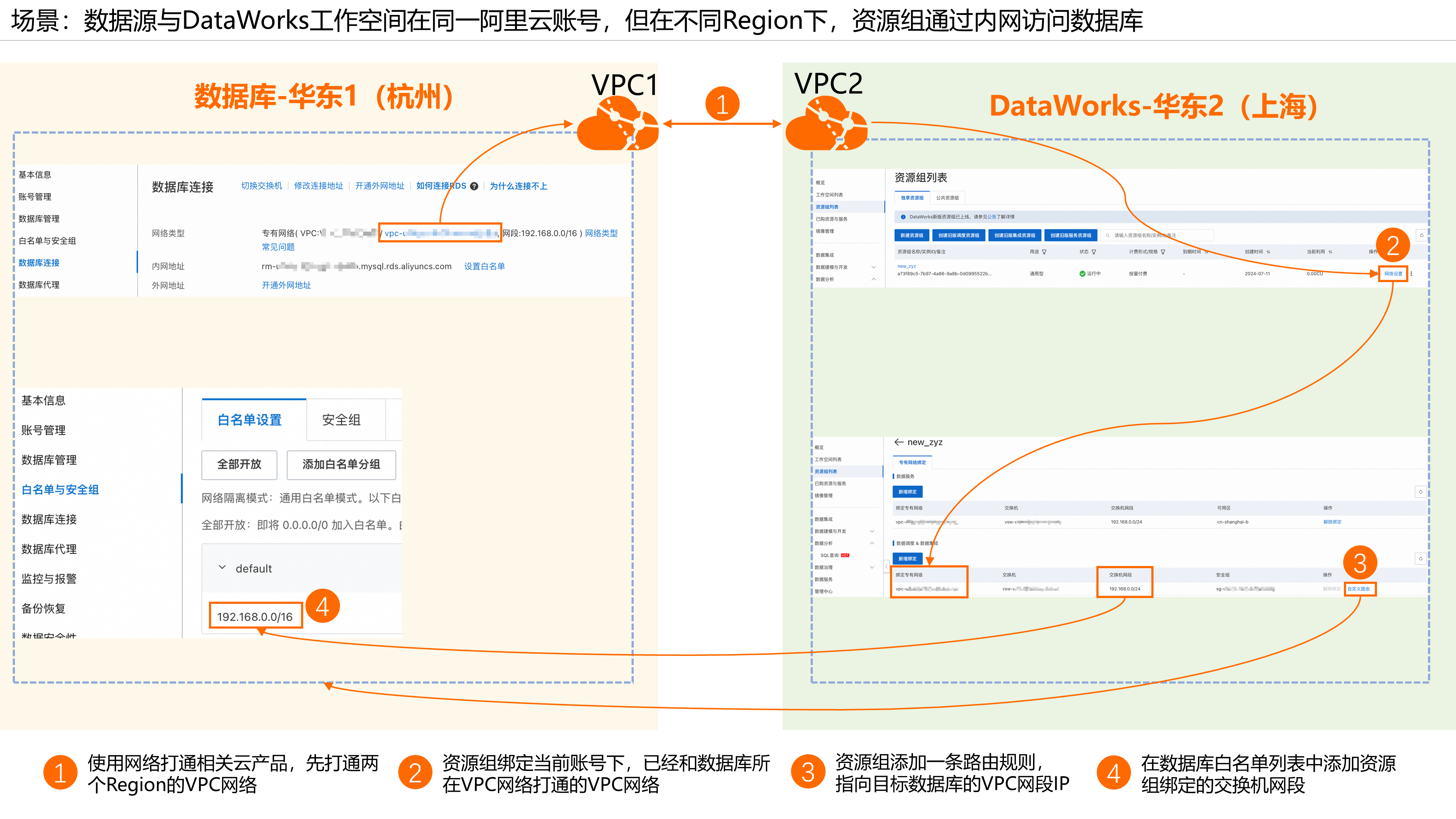This screenshot has width=1456, height=819.
Task: Click help icon beside 如何连接RDS
Action: (x=474, y=186)
